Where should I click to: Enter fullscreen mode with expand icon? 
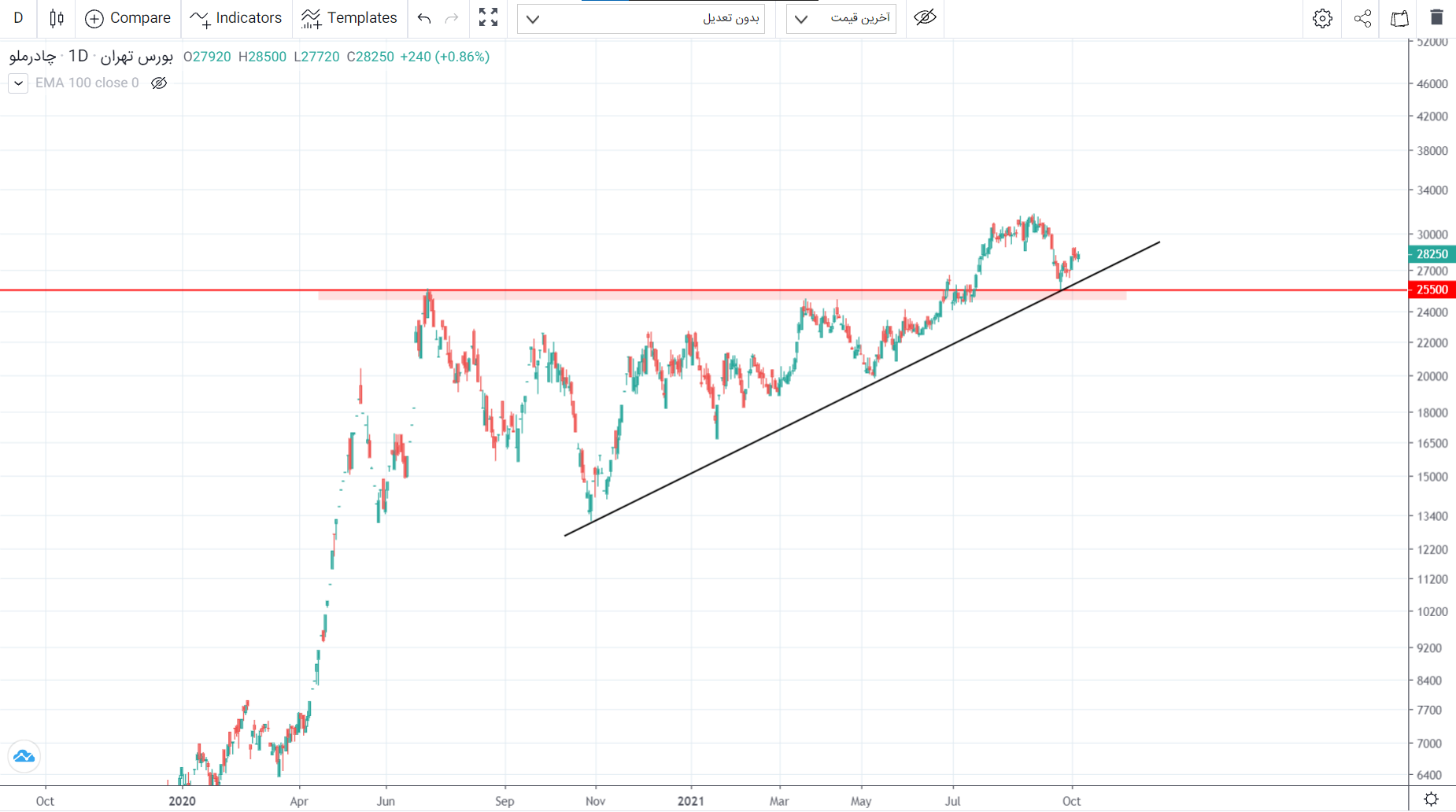[x=488, y=18]
